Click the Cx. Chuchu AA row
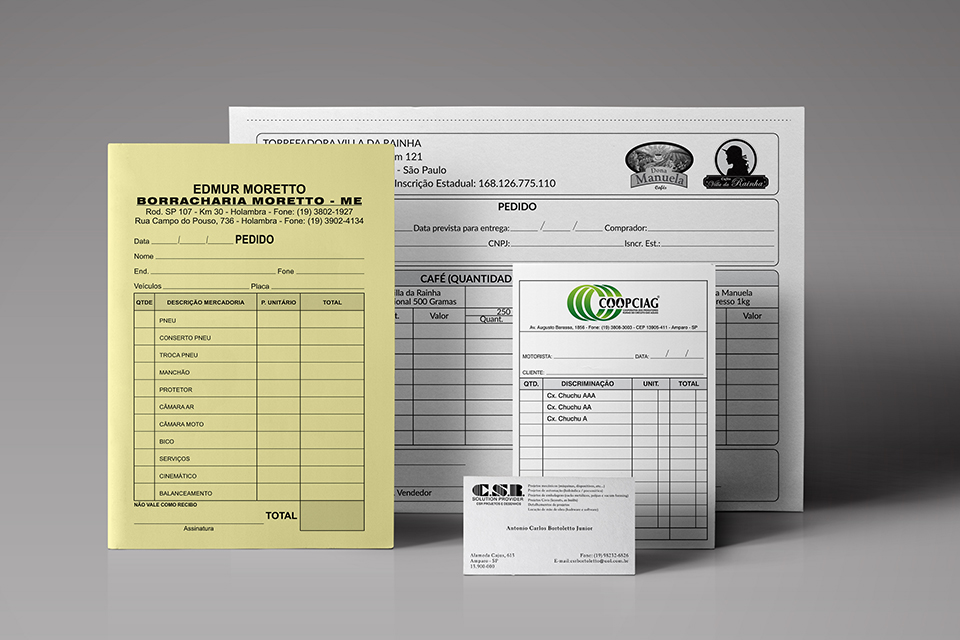The height and width of the screenshot is (640, 960). 613,407
